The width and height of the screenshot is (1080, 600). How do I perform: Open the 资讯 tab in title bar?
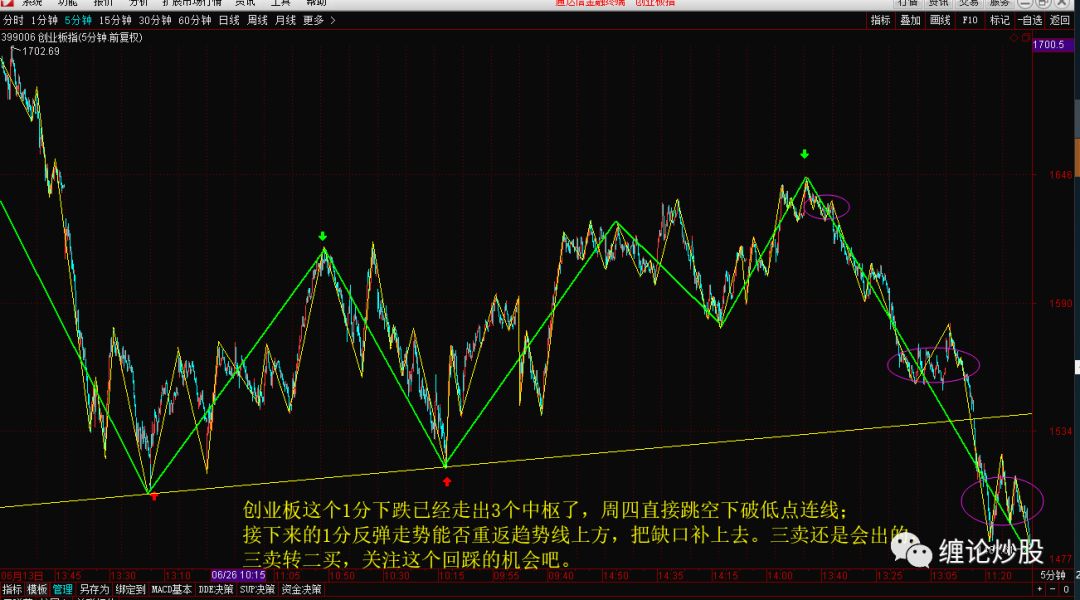938,3
